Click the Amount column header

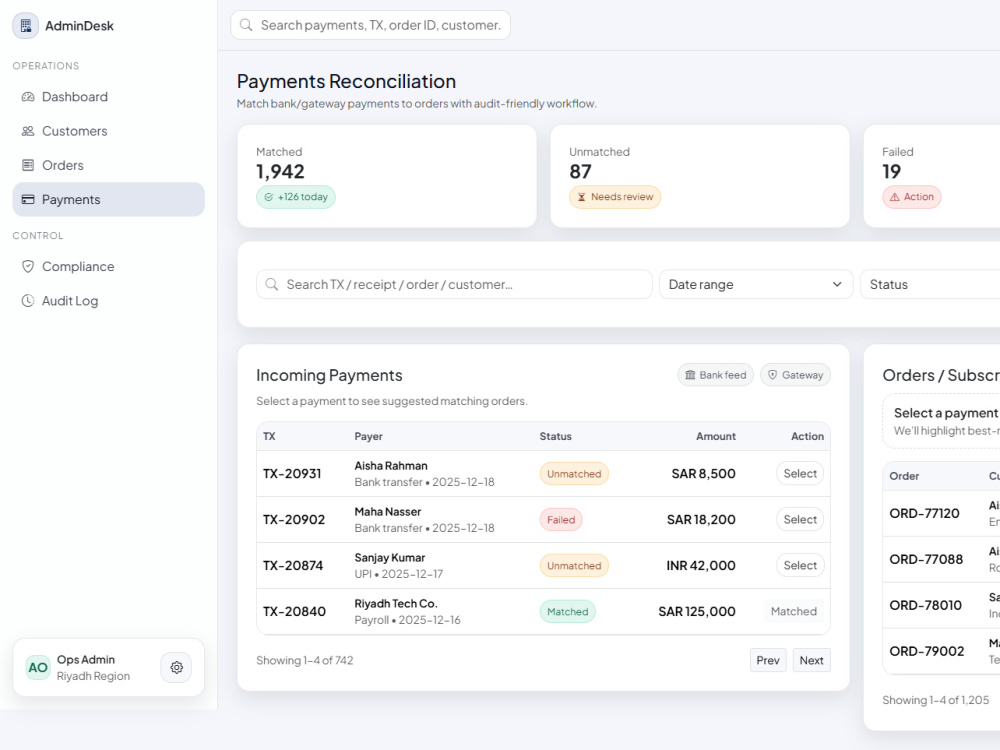[x=716, y=436]
